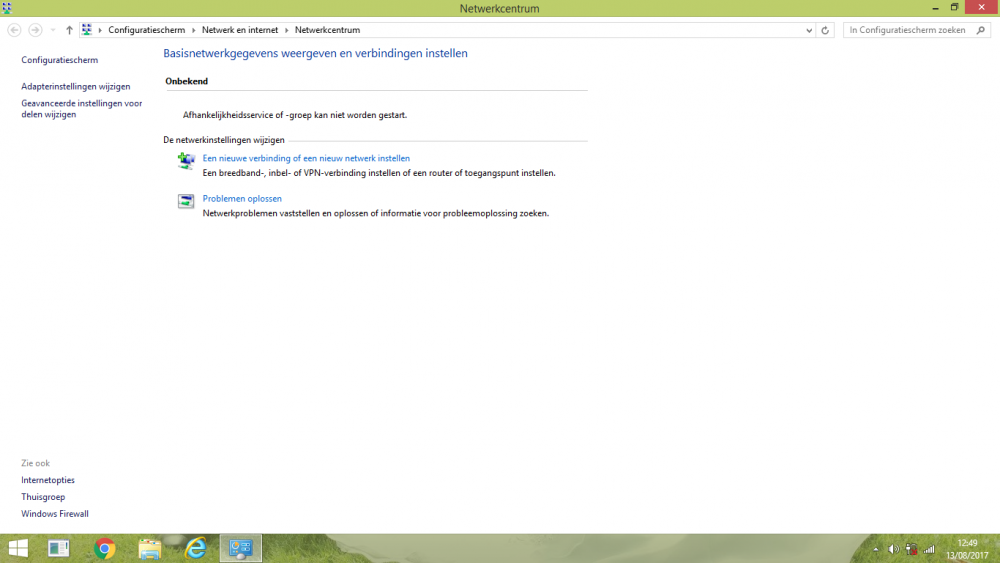The image size is (1000, 563).
Task: Restore down the Netwerkcentrum window
Action: tap(954, 8)
